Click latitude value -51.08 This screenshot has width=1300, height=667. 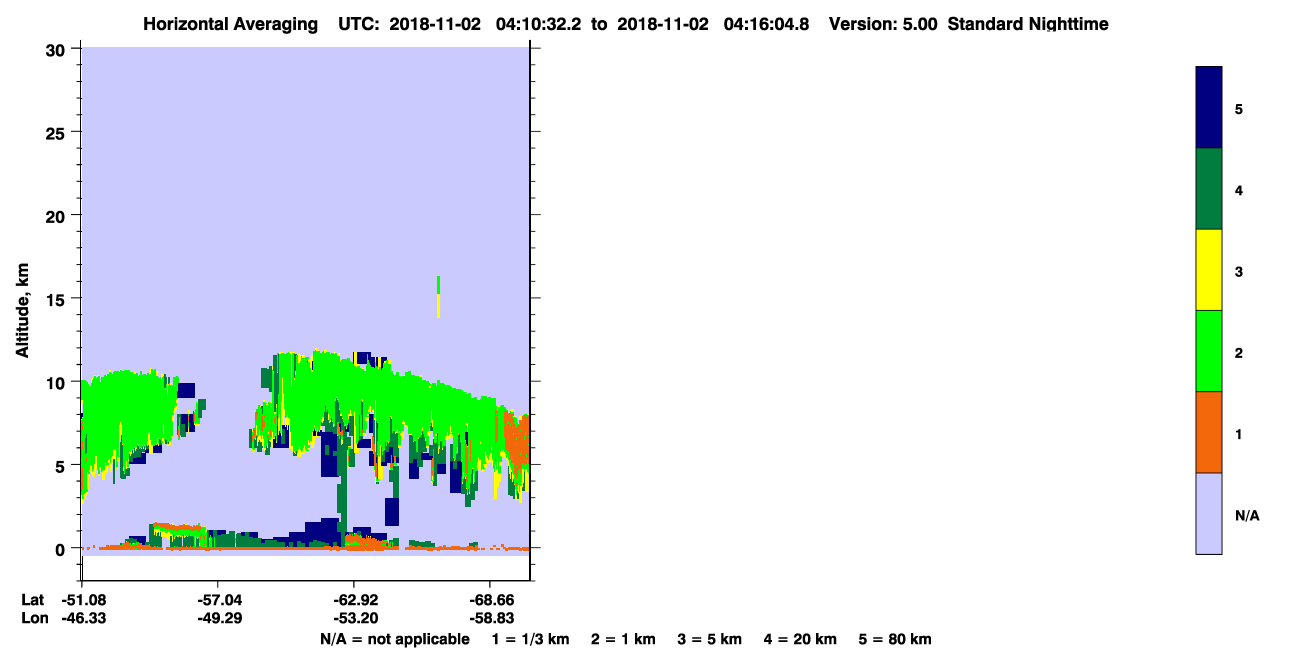pos(83,599)
